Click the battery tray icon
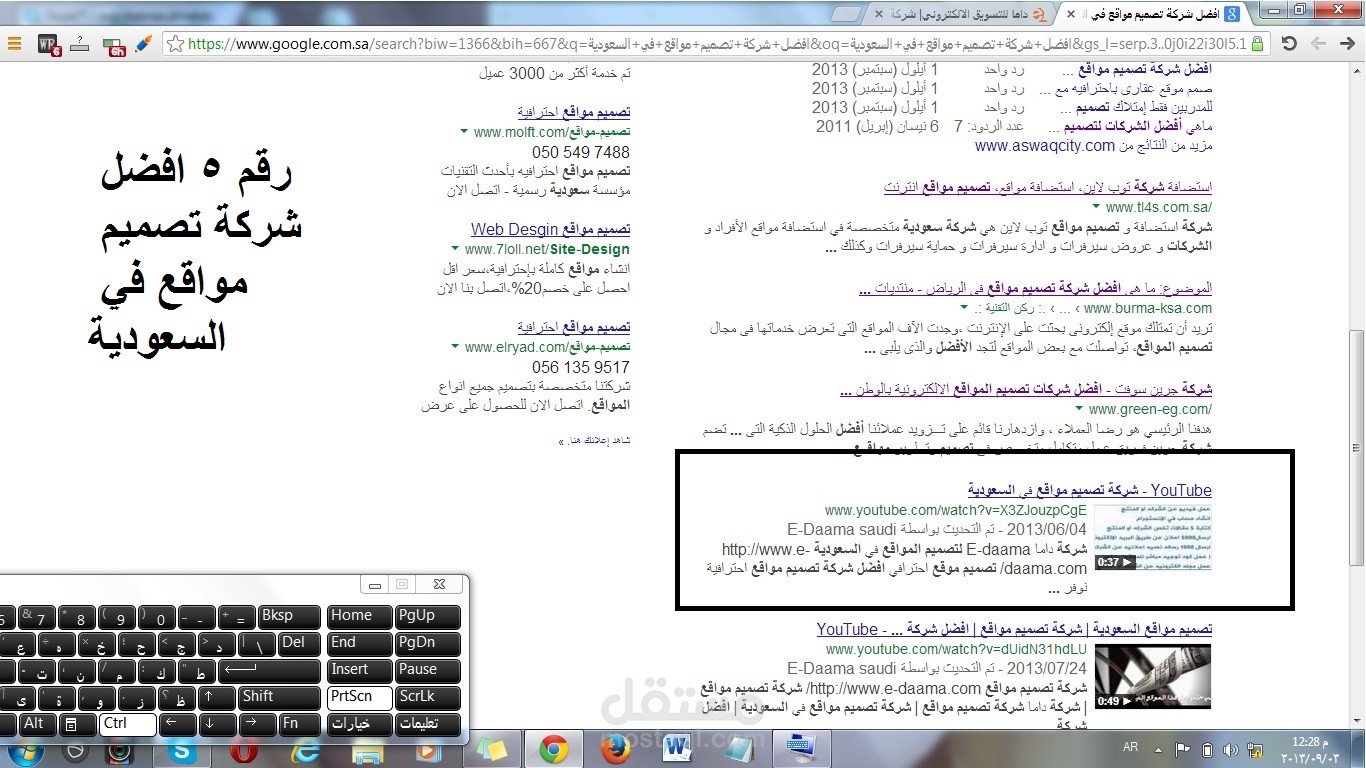 click(1207, 750)
